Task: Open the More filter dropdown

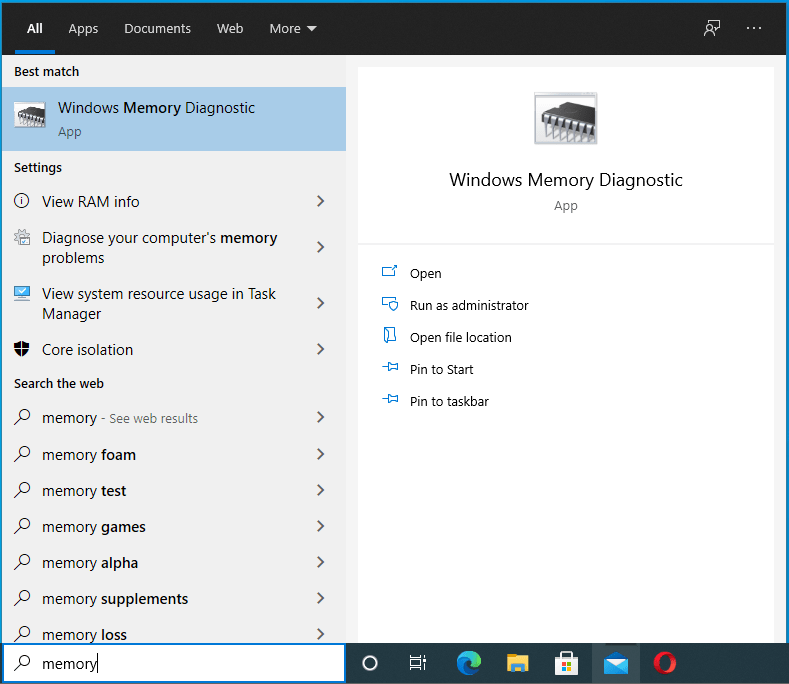Action: 293,29
